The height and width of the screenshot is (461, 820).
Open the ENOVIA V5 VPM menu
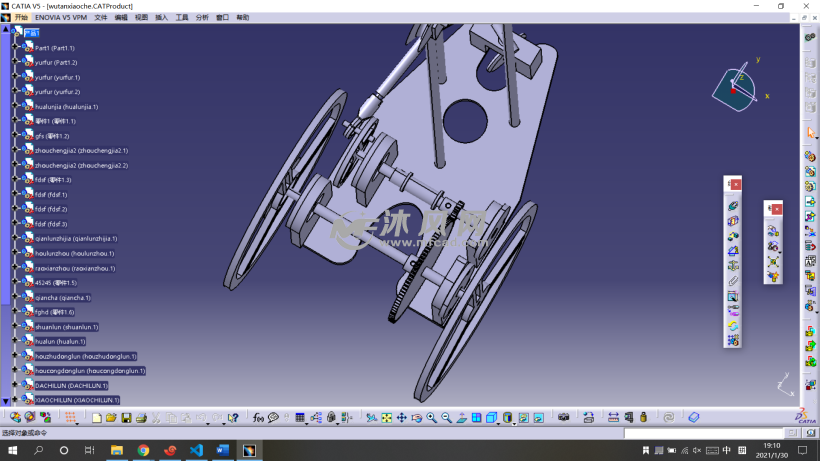click(x=61, y=17)
